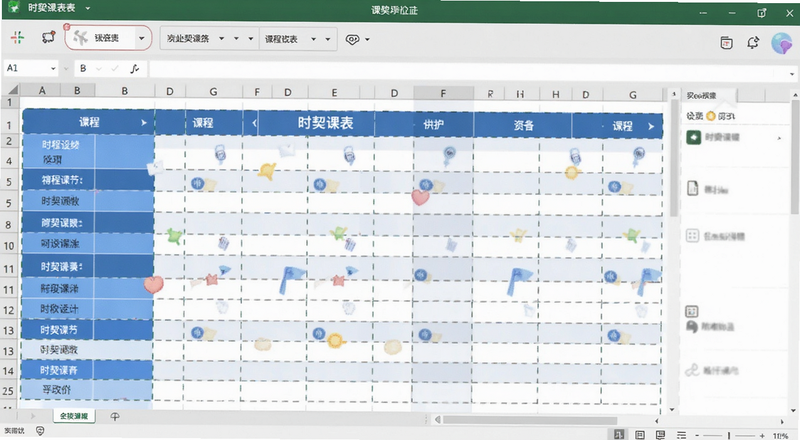Click the red-green cross grid toolbar icon

click(17, 38)
